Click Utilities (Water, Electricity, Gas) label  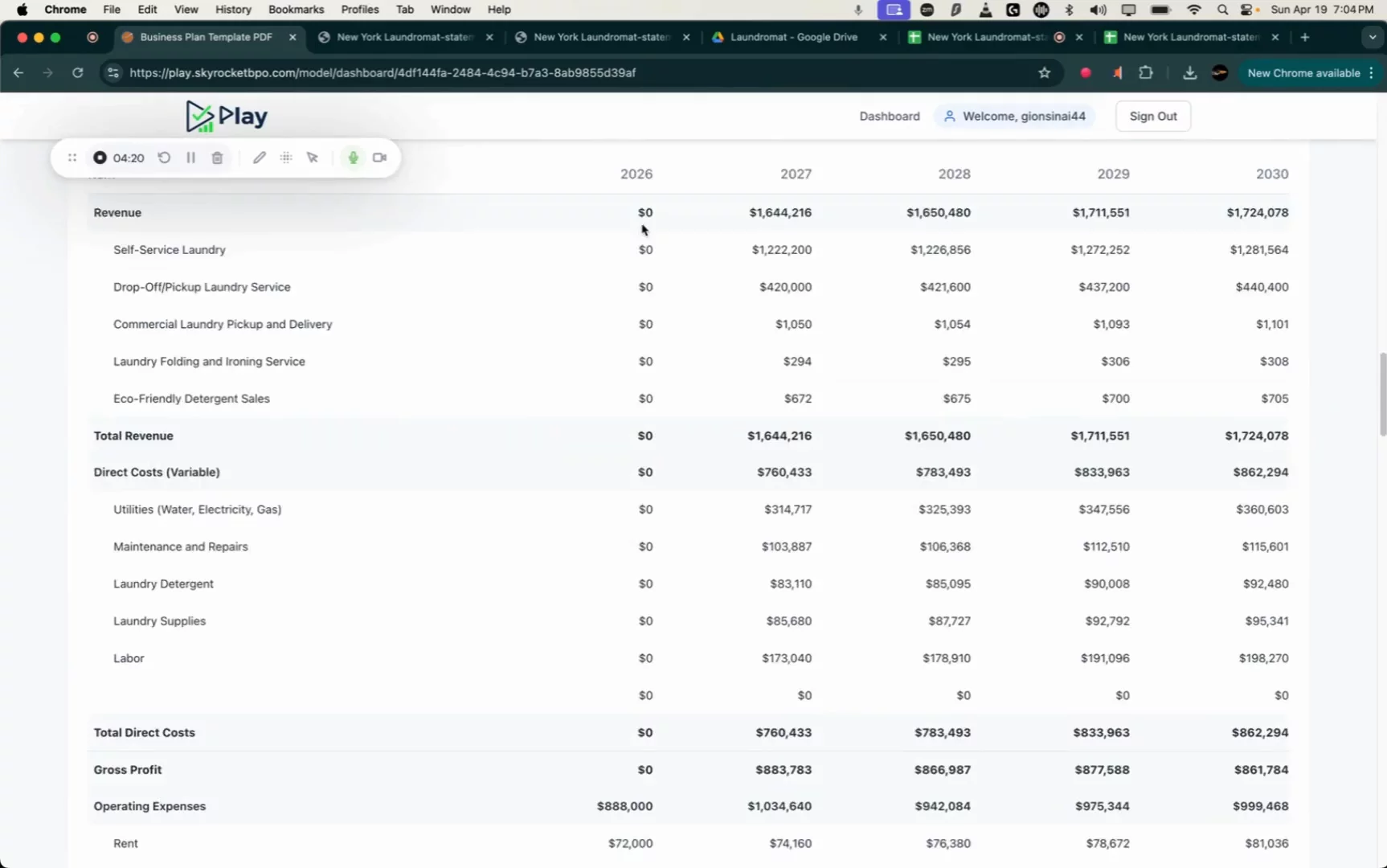click(x=197, y=510)
